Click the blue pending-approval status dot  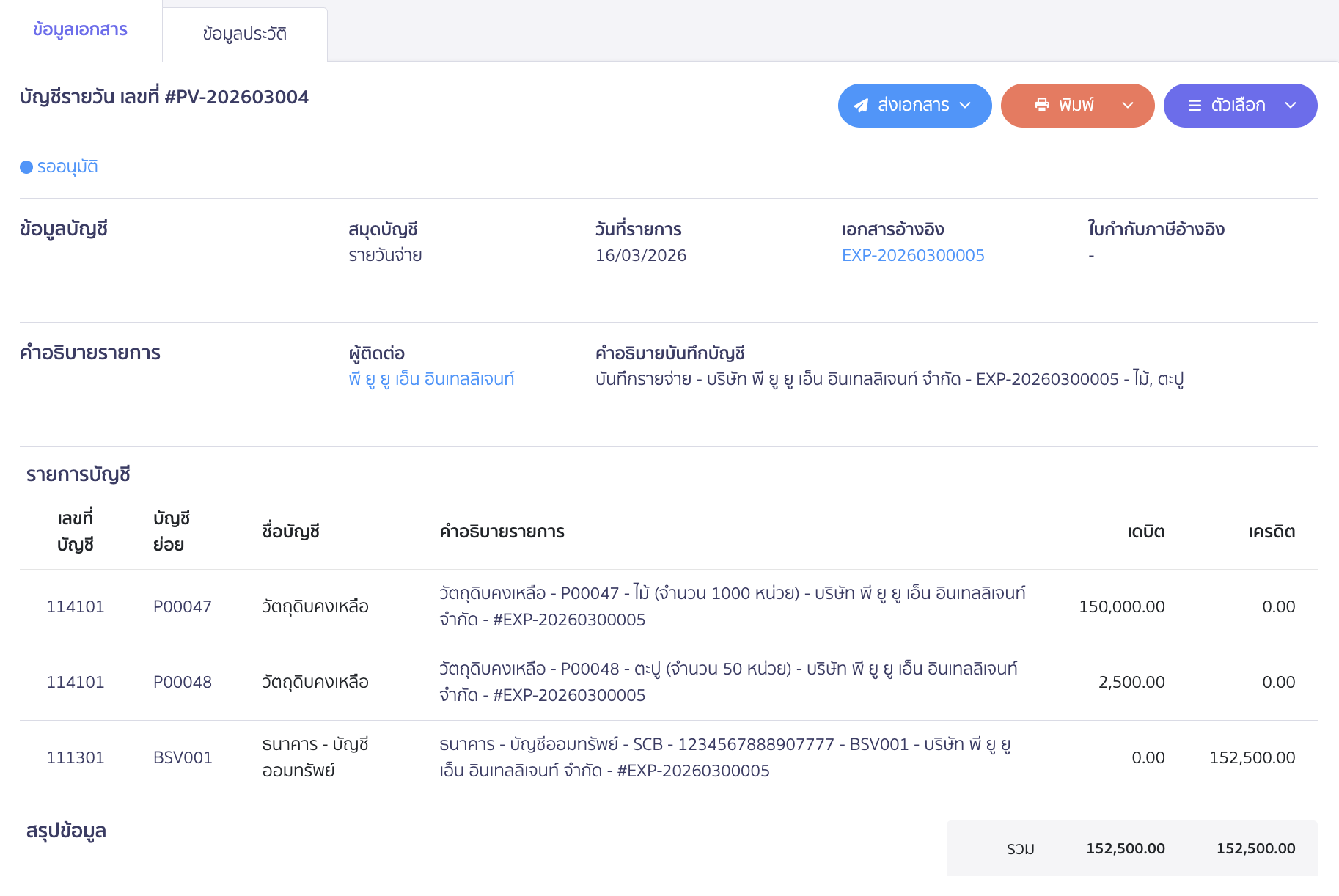point(26,167)
